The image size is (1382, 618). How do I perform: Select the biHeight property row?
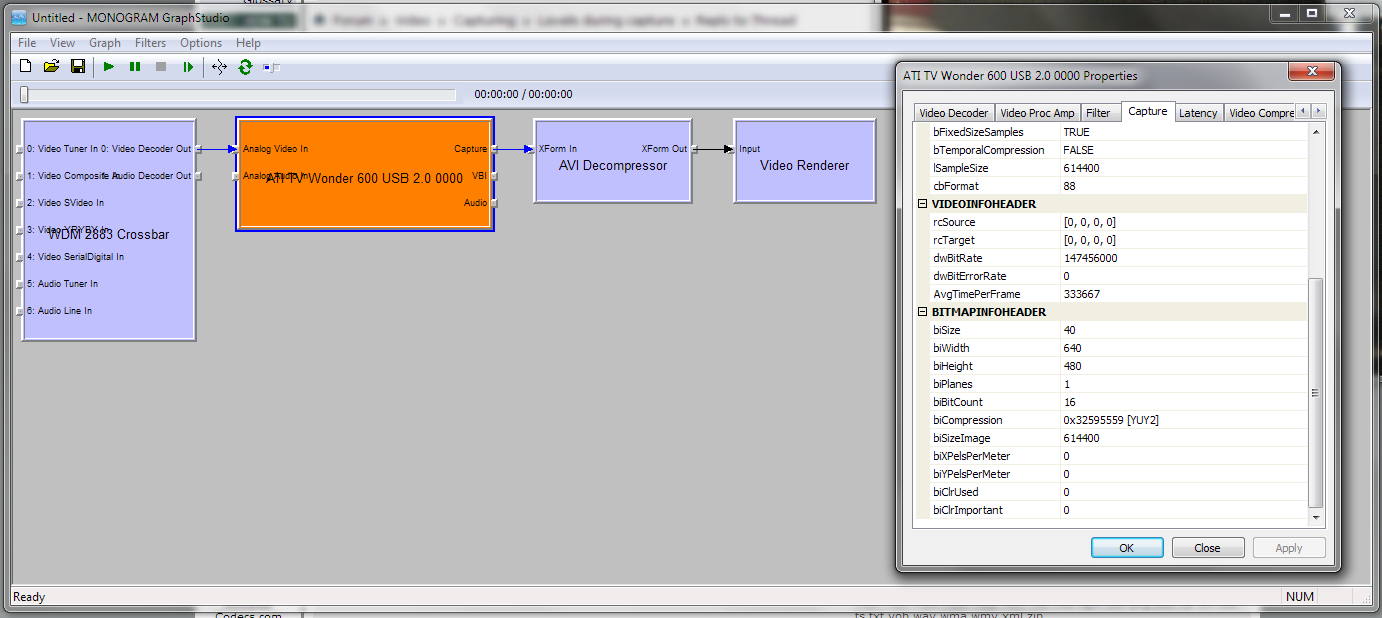click(x=1112, y=366)
